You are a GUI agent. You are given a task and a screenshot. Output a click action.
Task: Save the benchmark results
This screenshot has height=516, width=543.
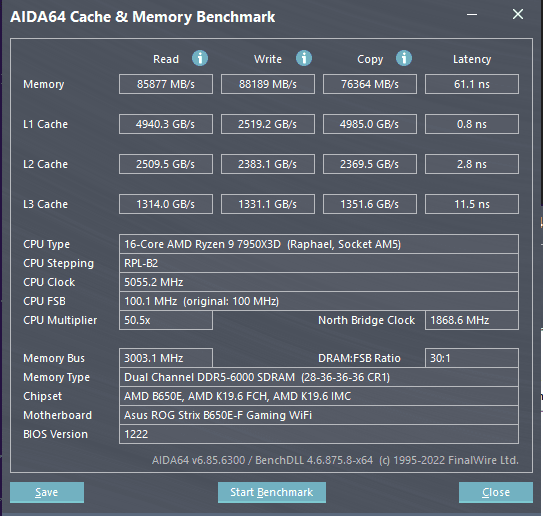coord(47,492)
